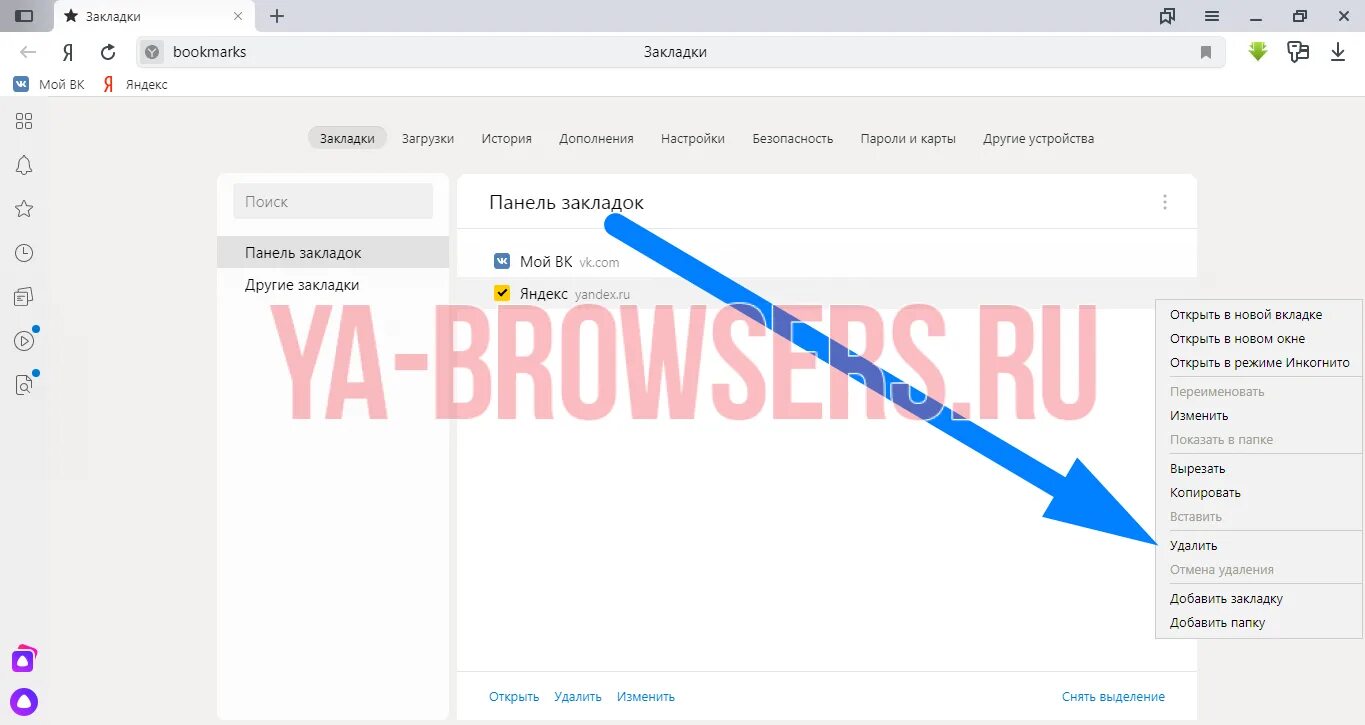Click Удалить in the bottom bar
Screen dimensions: 1365x725
point(578,696)
